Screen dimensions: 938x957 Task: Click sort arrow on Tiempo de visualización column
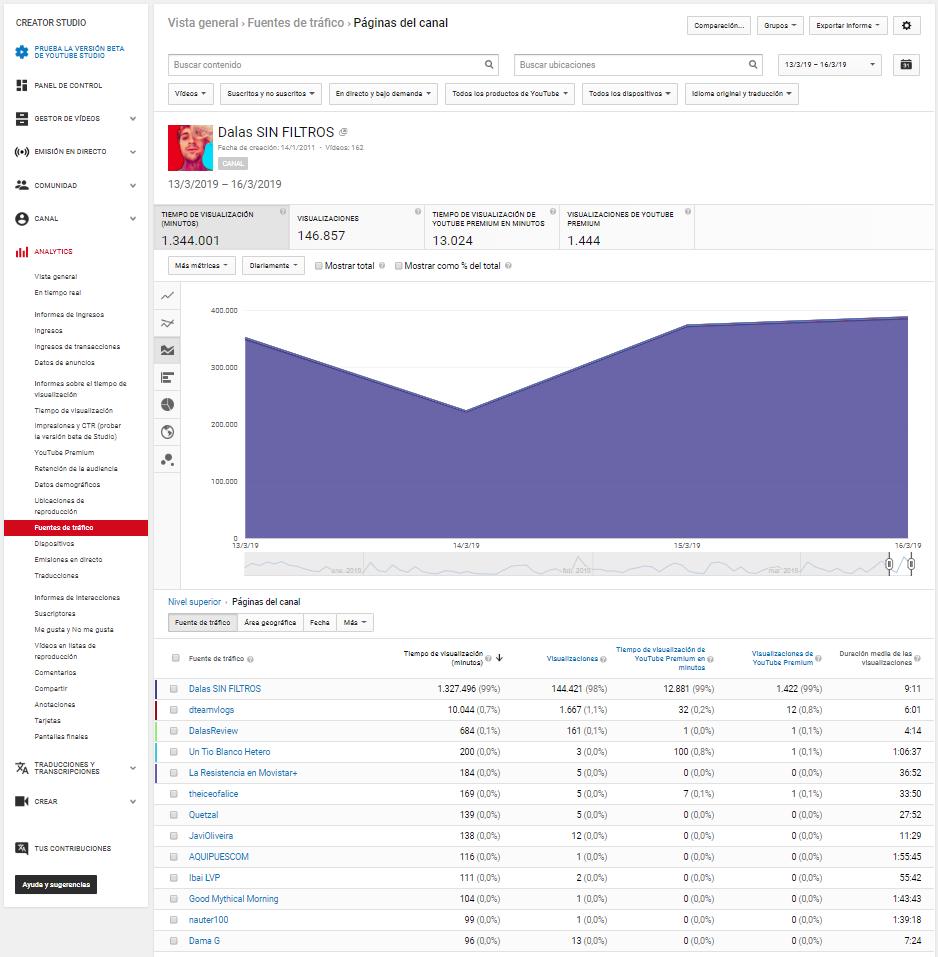pyautogui.click(x=500, y=658)
